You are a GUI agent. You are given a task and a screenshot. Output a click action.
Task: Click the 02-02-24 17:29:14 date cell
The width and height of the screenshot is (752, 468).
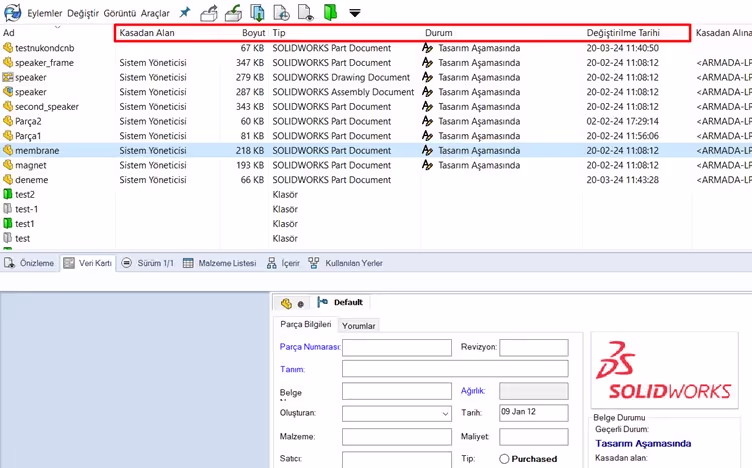coord(622,121)
